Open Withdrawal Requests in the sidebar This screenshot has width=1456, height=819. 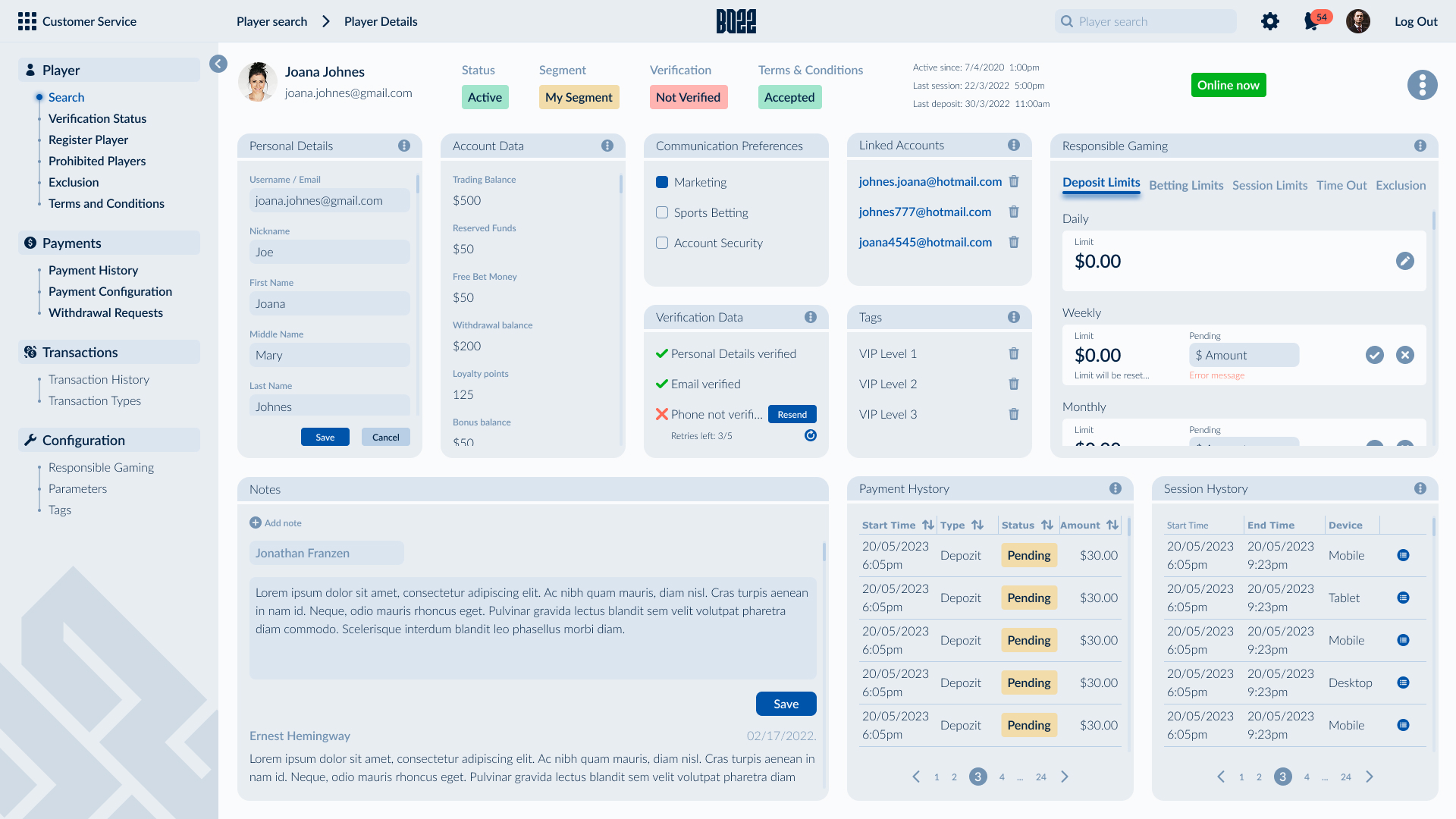105,312
